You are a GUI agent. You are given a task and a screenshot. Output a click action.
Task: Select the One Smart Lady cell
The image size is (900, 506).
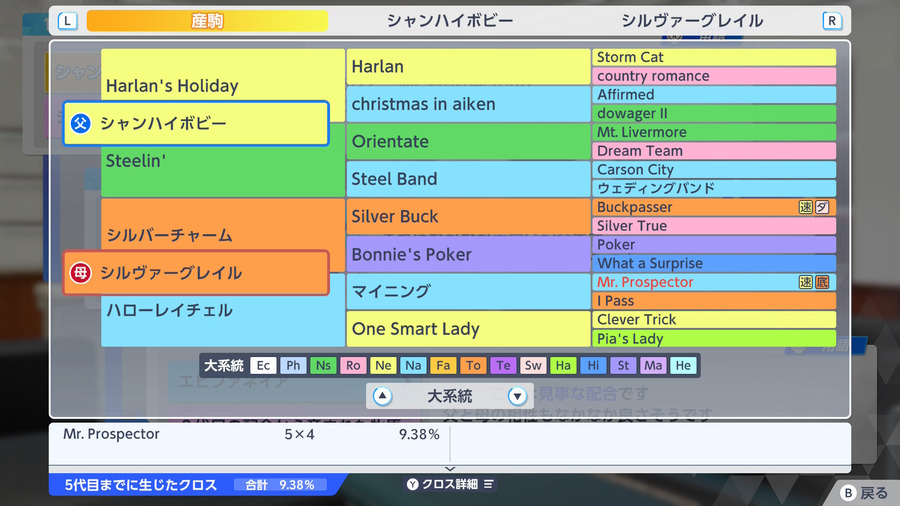(468, 329)
